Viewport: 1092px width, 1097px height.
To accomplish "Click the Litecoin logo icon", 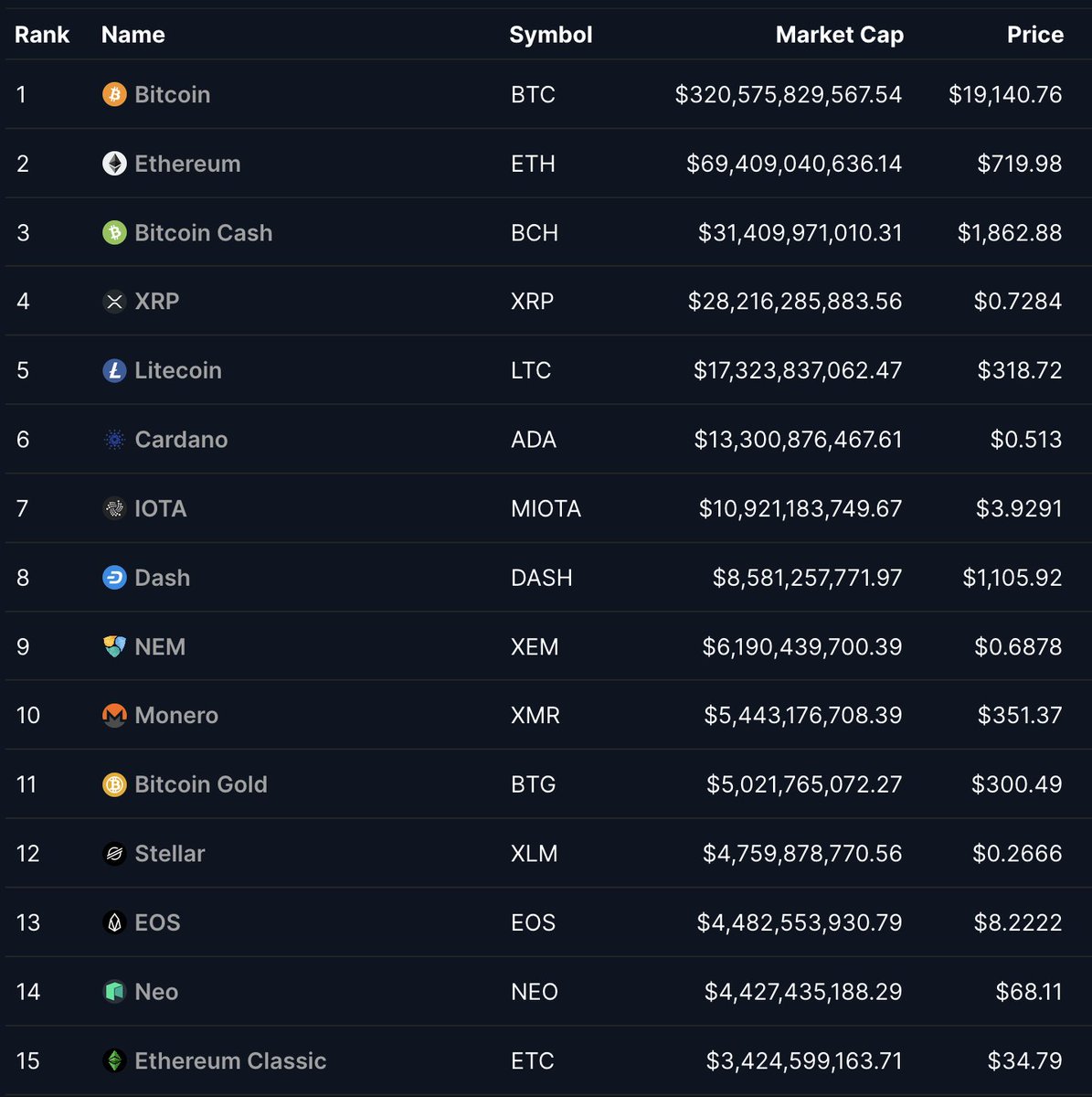I will click(x=114, y=370).
